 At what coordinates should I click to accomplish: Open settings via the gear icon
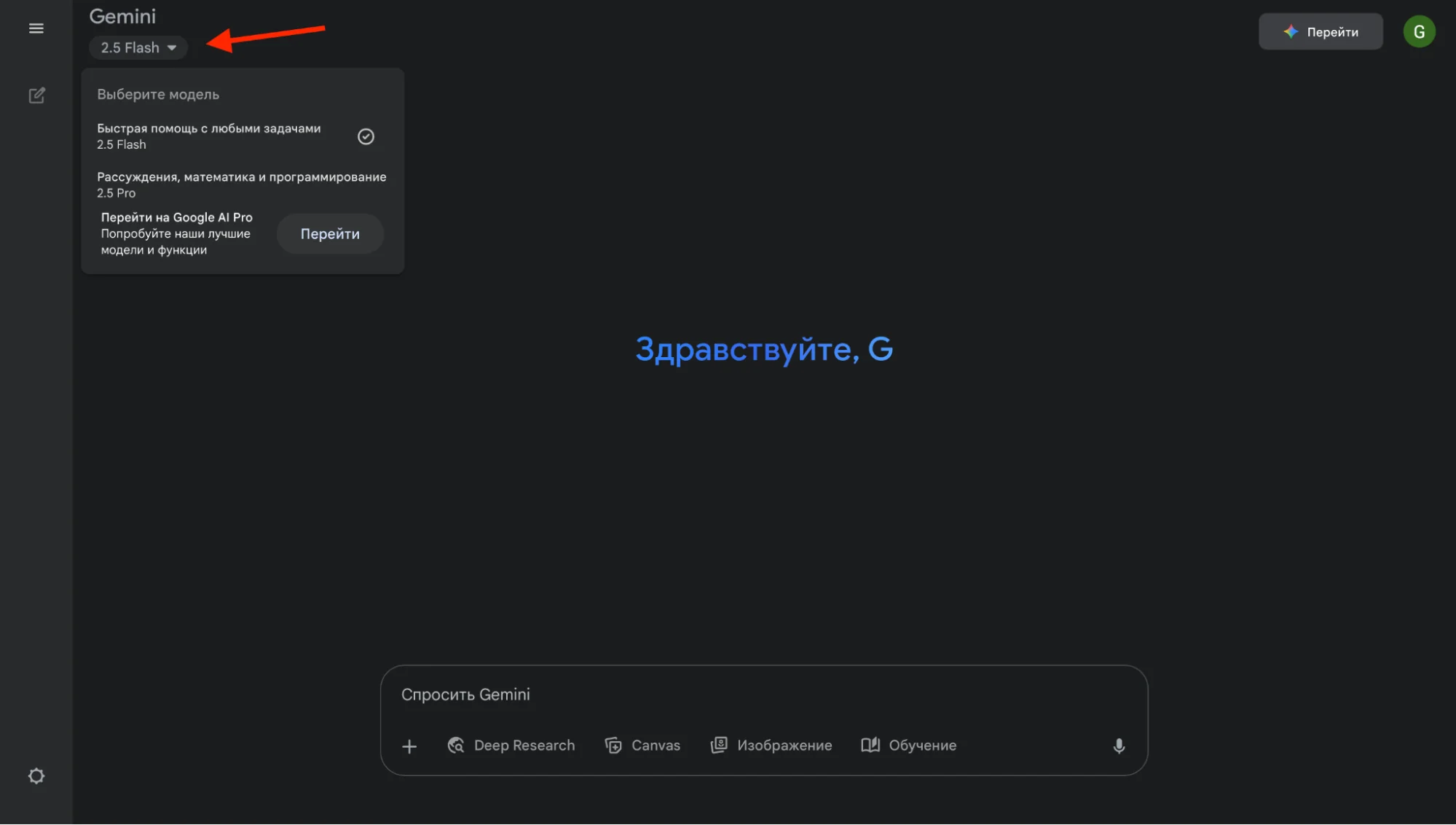[36, 776]
